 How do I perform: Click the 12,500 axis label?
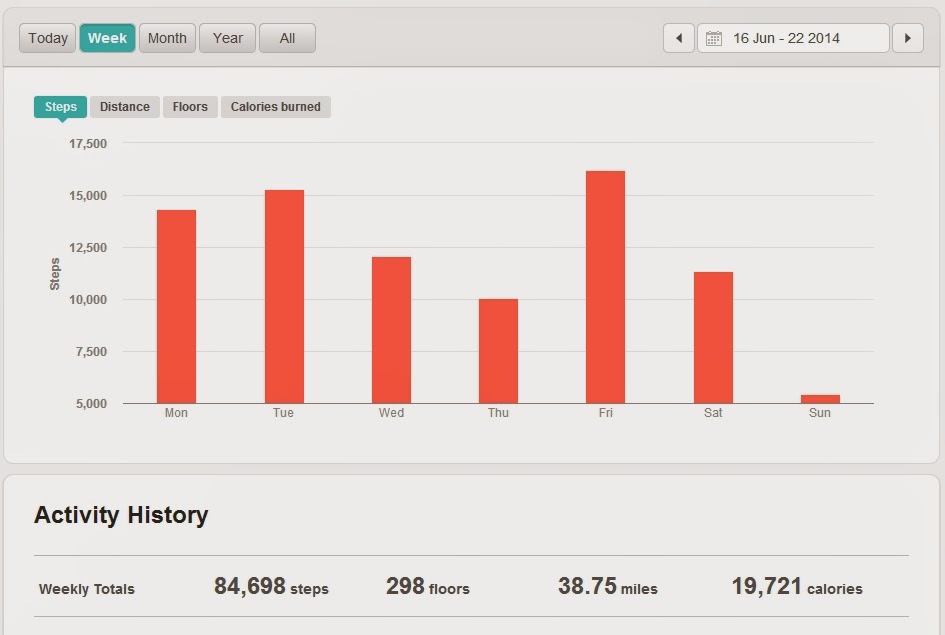[88, 248]
